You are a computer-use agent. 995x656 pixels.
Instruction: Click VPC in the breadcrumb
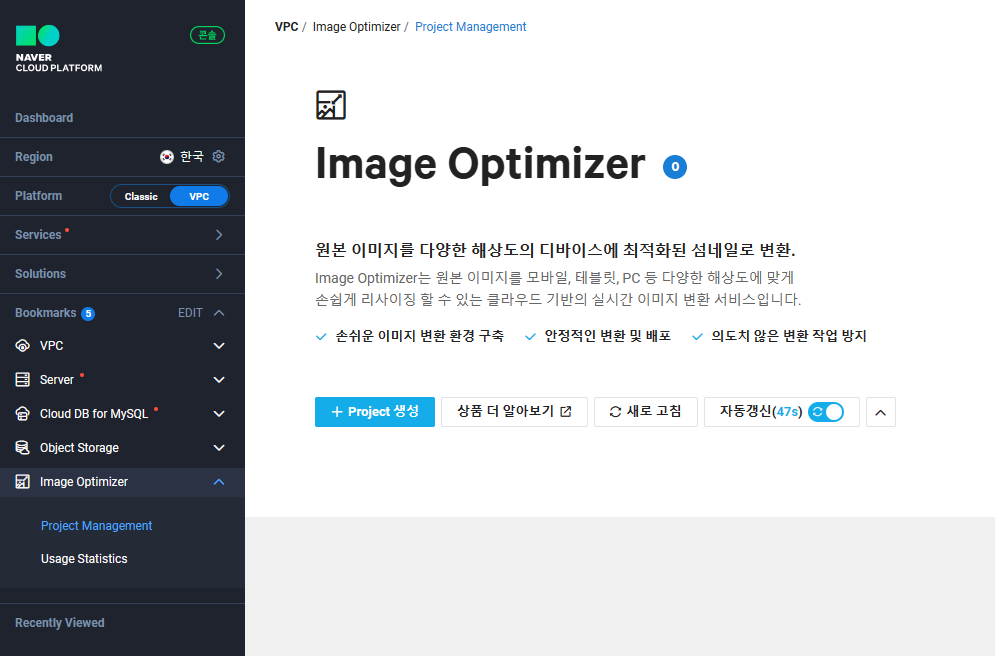(286, 27)
